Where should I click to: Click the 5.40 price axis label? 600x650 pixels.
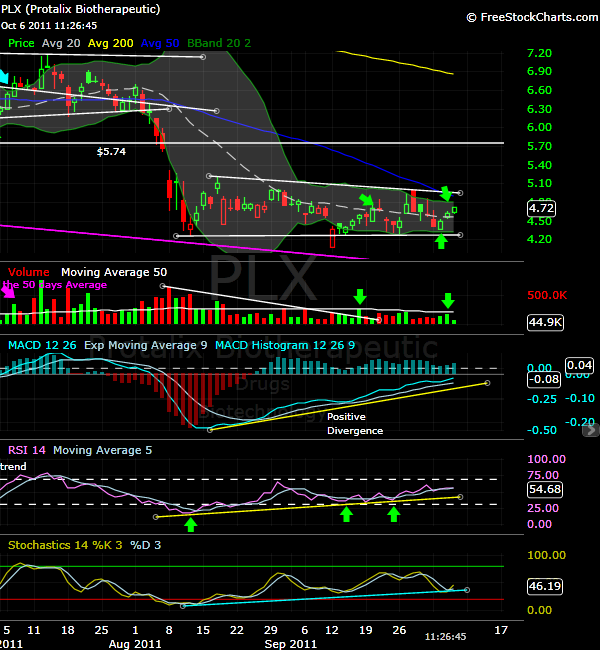pos(539,165)
